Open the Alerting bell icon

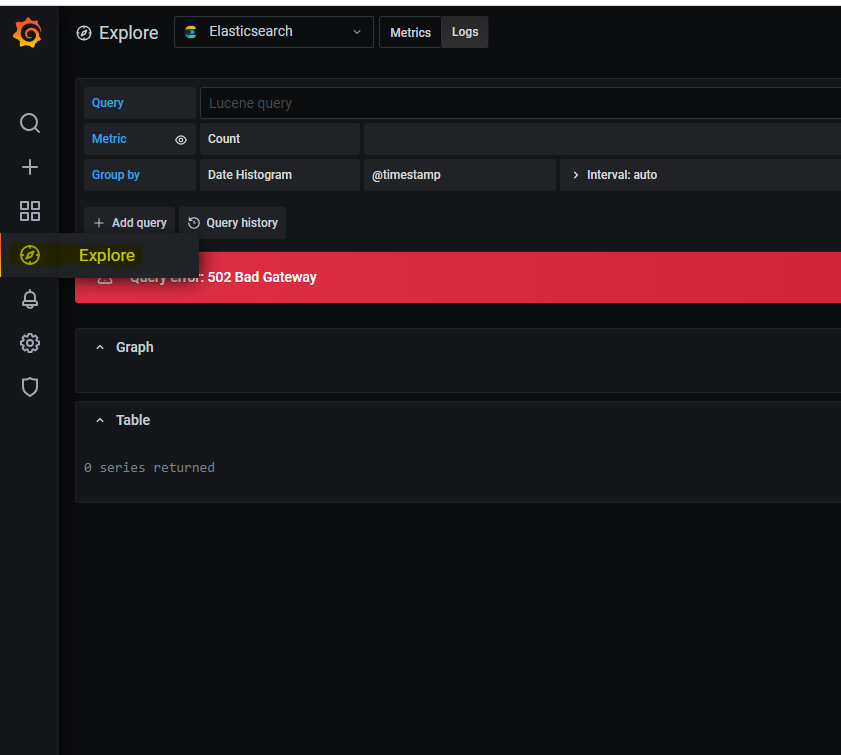29,299
